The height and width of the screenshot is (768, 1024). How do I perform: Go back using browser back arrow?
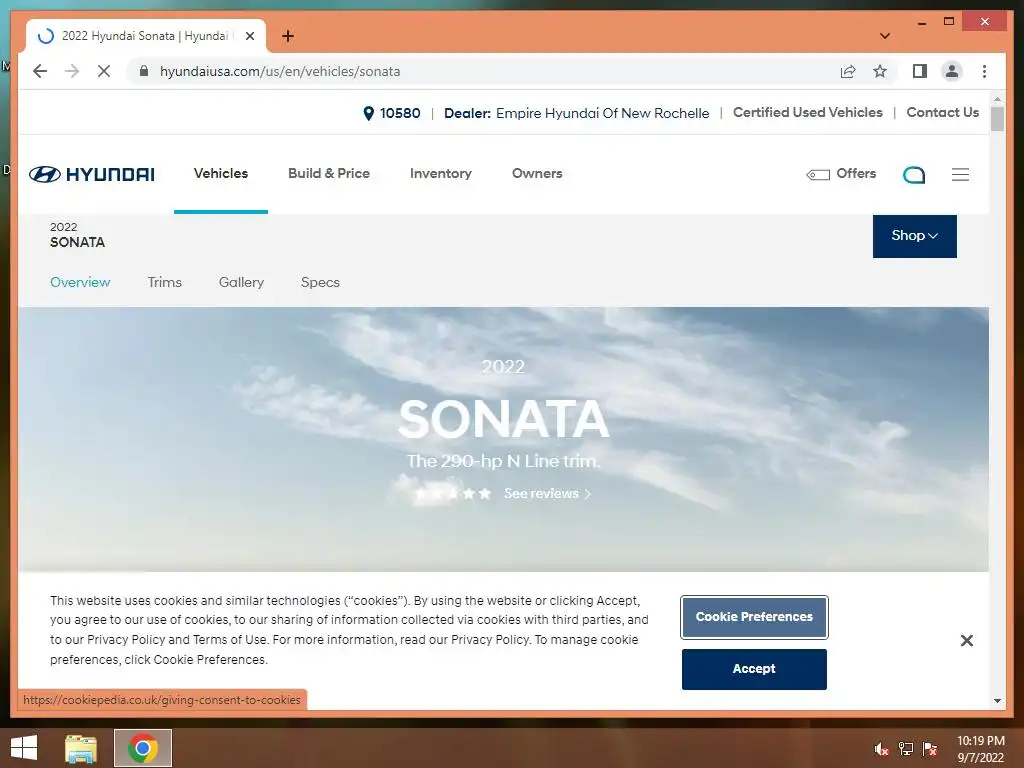tap(40, 71)
